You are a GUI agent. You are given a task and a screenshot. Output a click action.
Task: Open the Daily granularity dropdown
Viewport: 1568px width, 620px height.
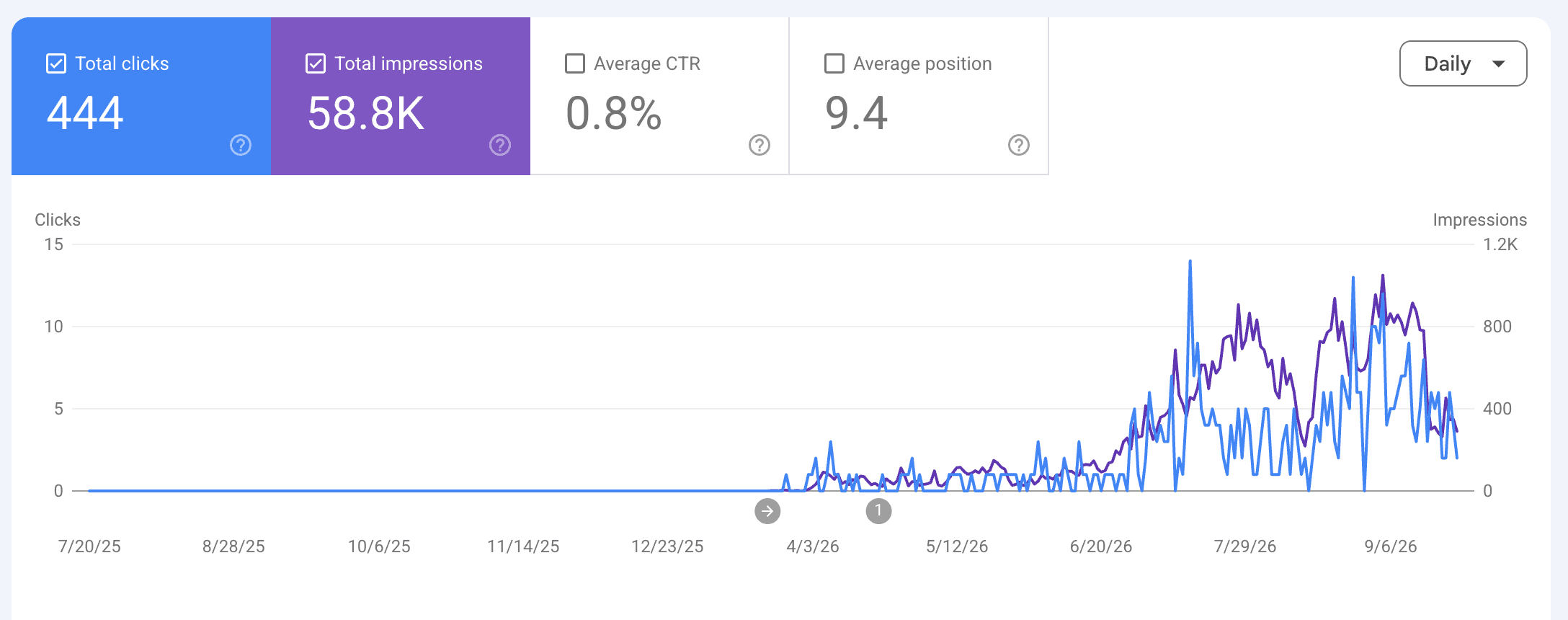(x=1463, y=63)
